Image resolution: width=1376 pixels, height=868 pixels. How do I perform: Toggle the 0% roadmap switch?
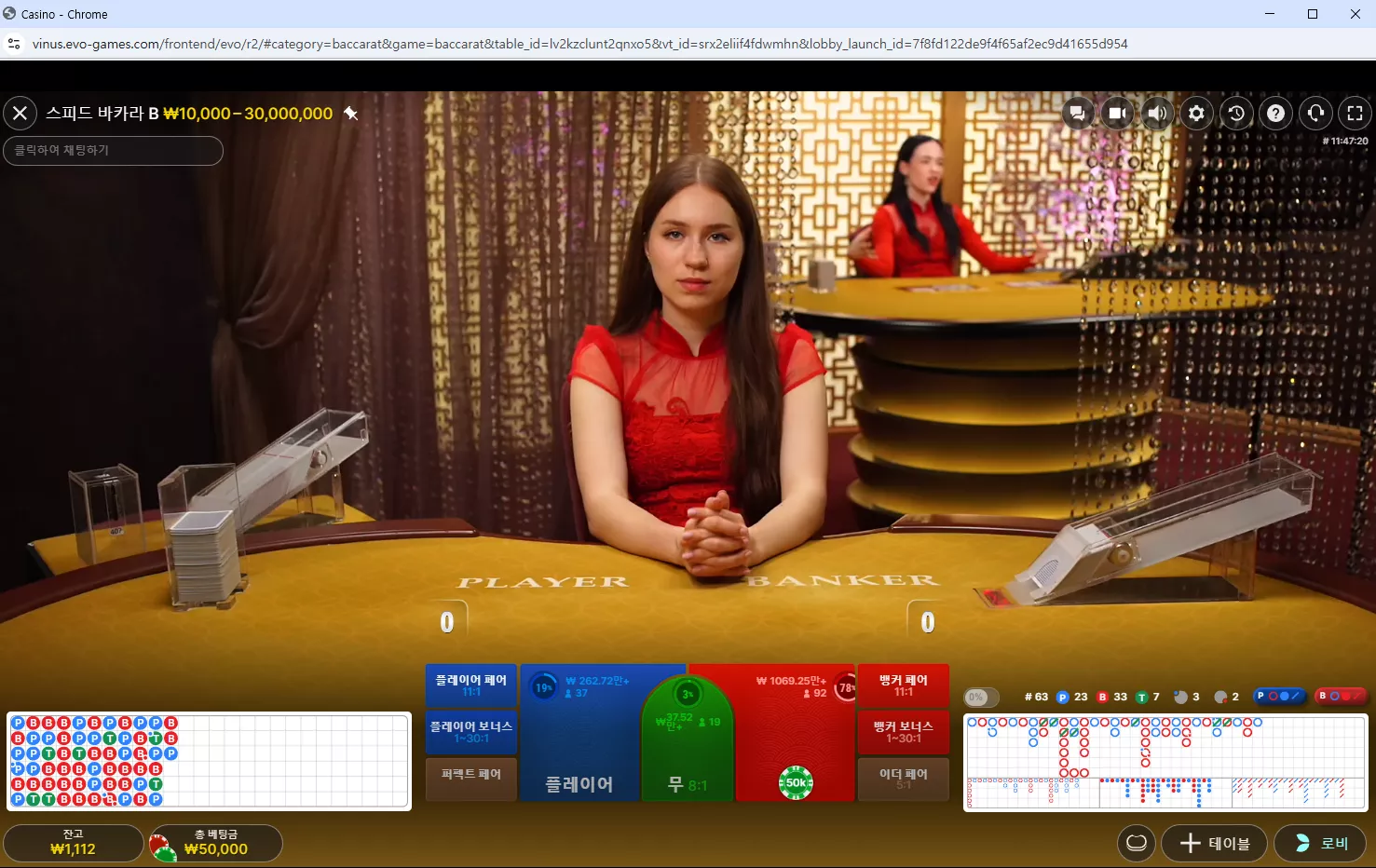[981, 697]
